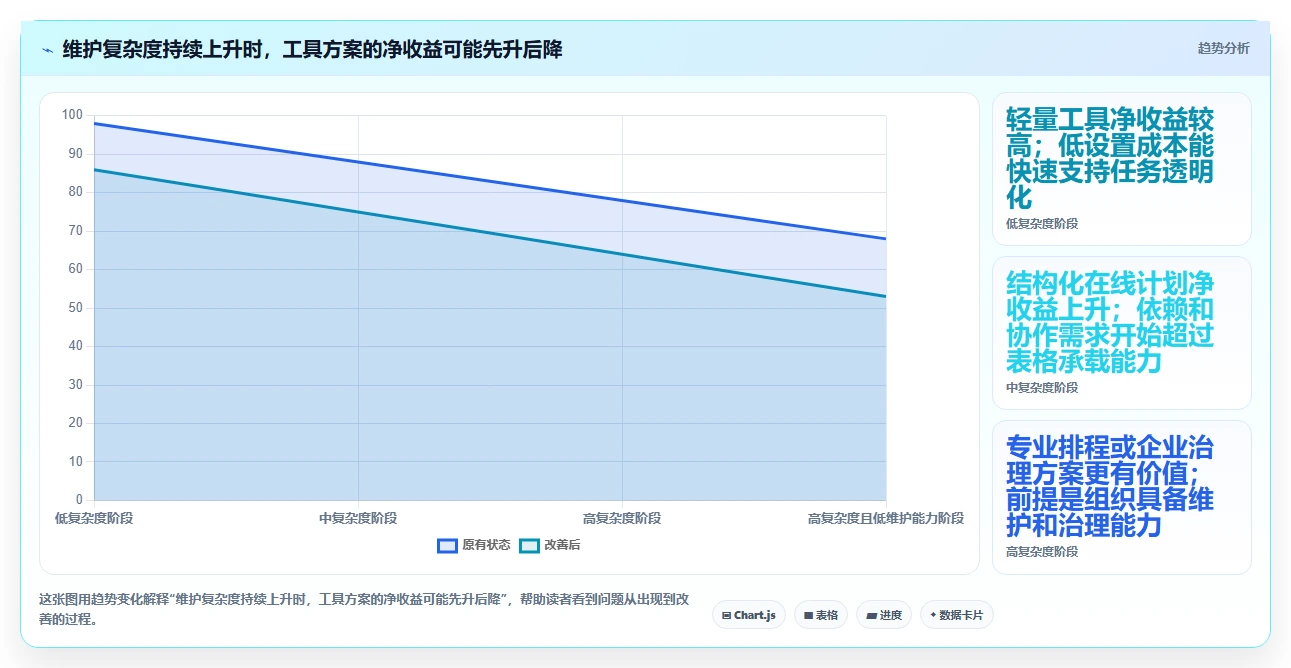Click the 低复杂度阶段 x-axis label

point(94,518)
